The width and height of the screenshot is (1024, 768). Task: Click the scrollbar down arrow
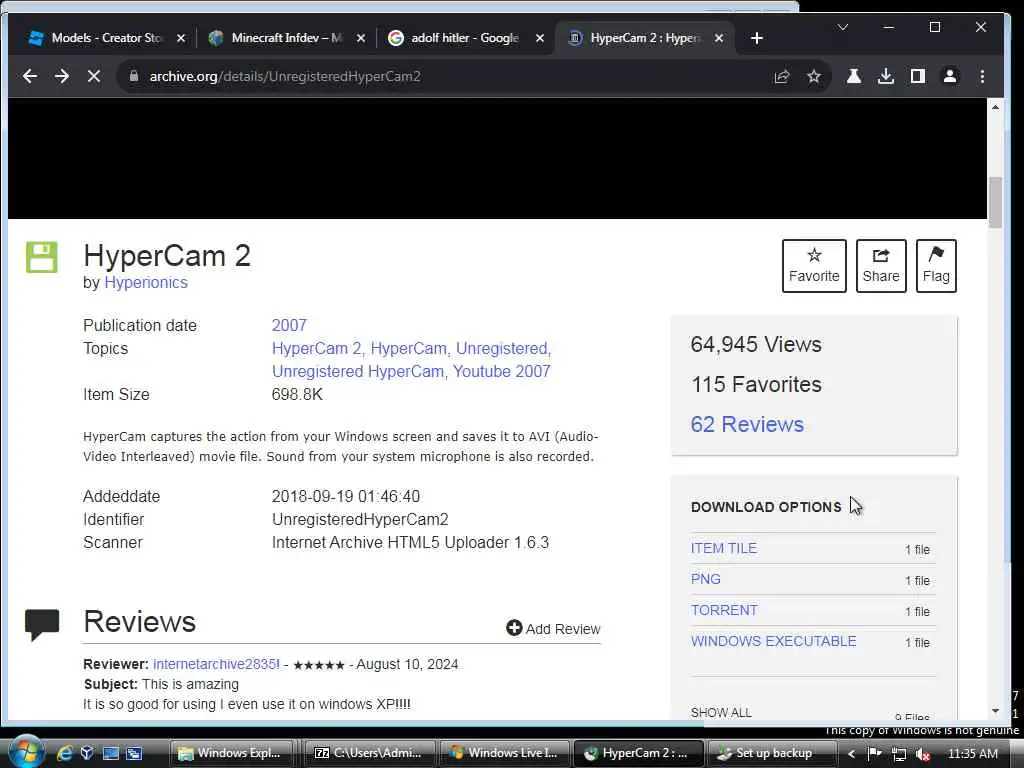pos(995,711)
